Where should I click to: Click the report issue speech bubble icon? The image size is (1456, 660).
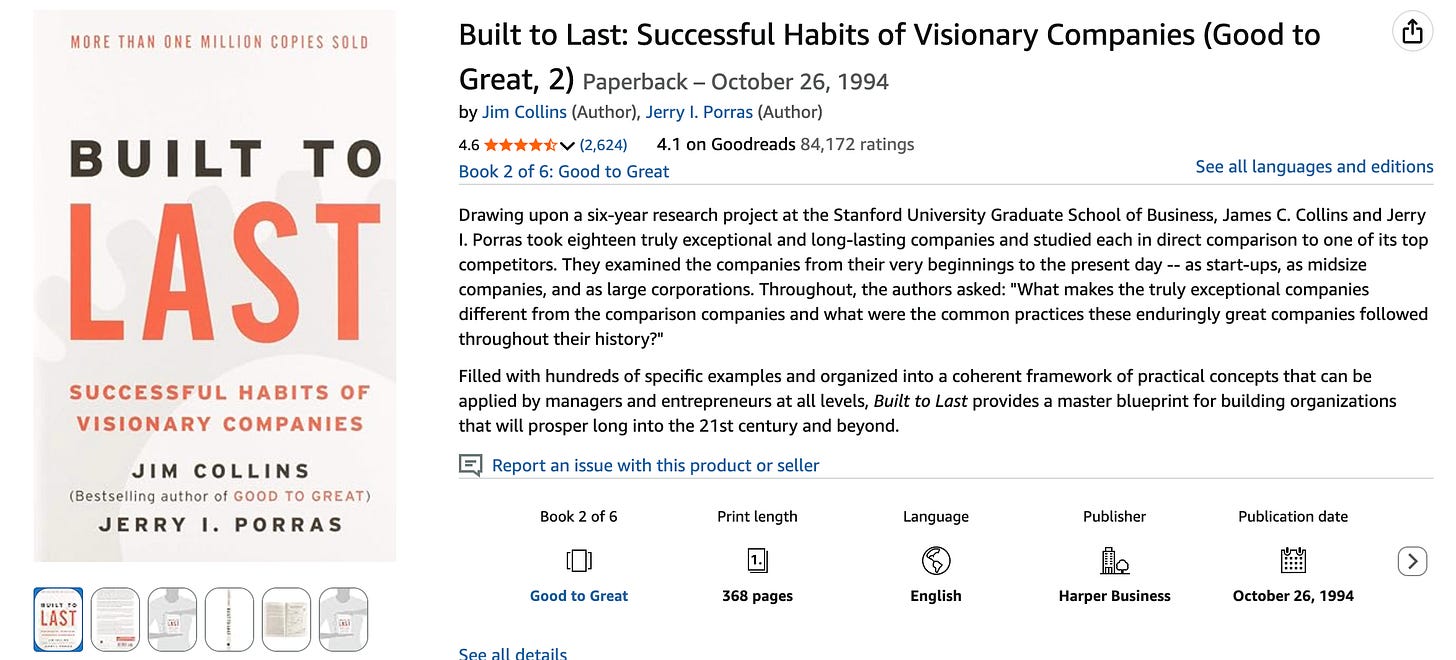coord(470,465)
